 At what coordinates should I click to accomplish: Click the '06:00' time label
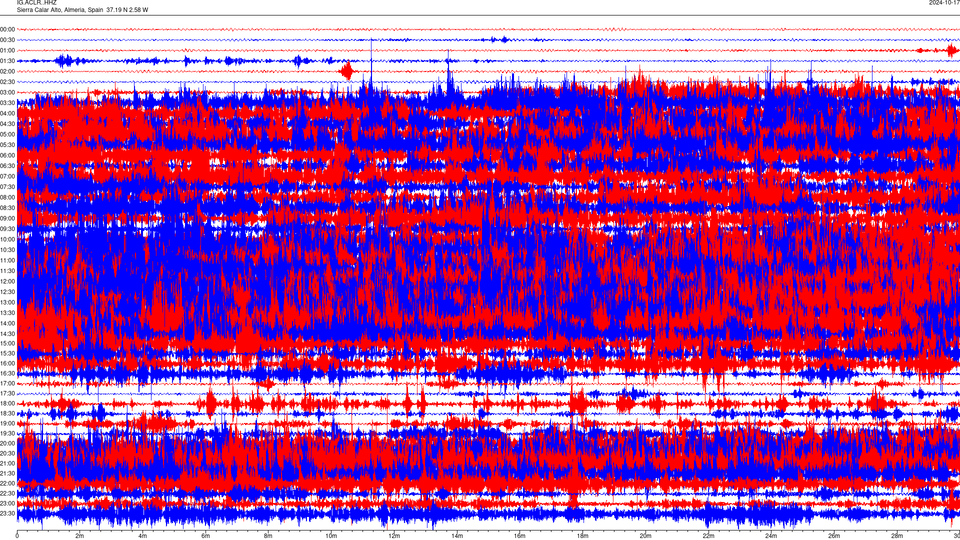(8, 155)
